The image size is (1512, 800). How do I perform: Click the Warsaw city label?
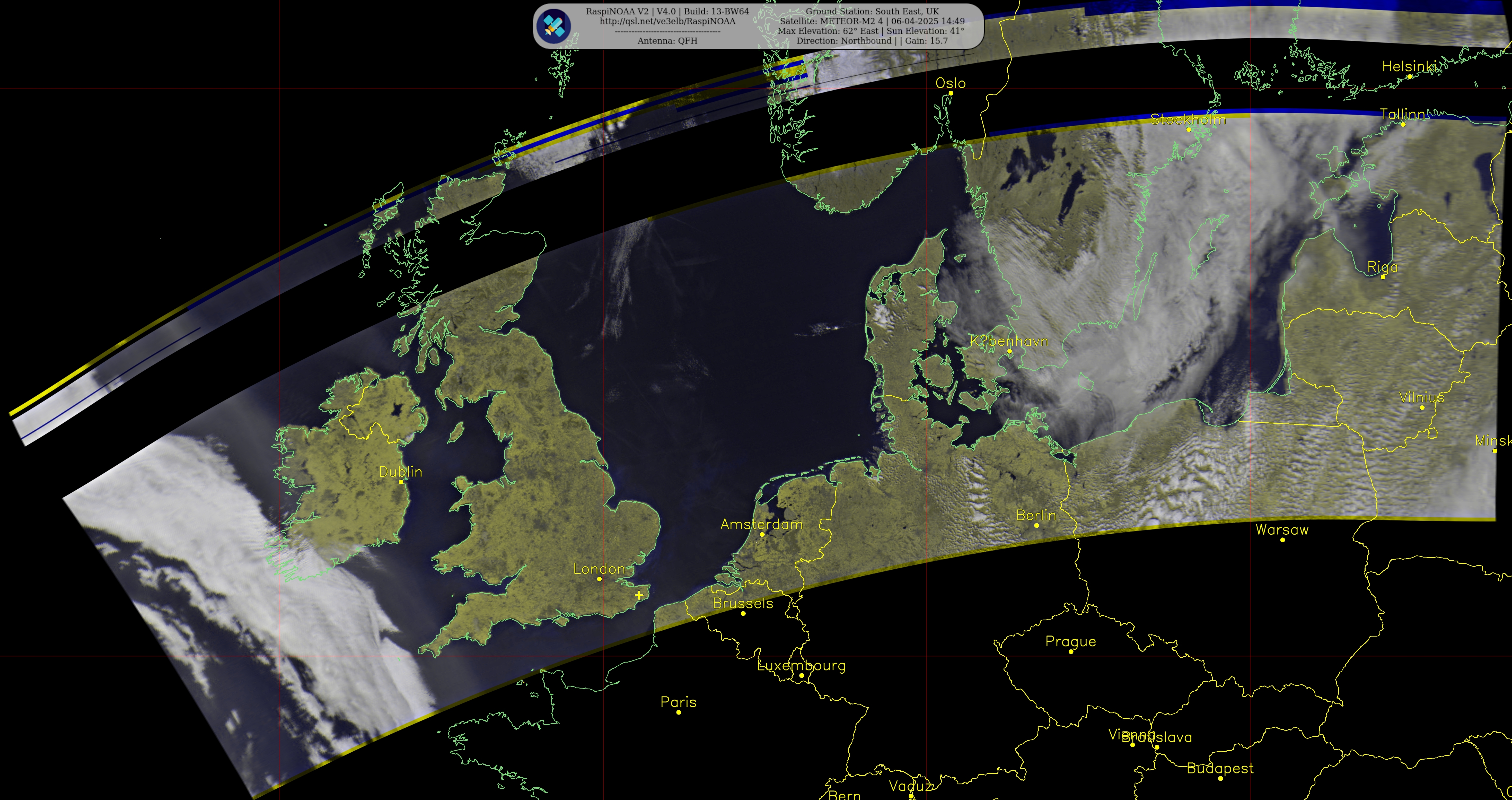tap(1282, 530)
